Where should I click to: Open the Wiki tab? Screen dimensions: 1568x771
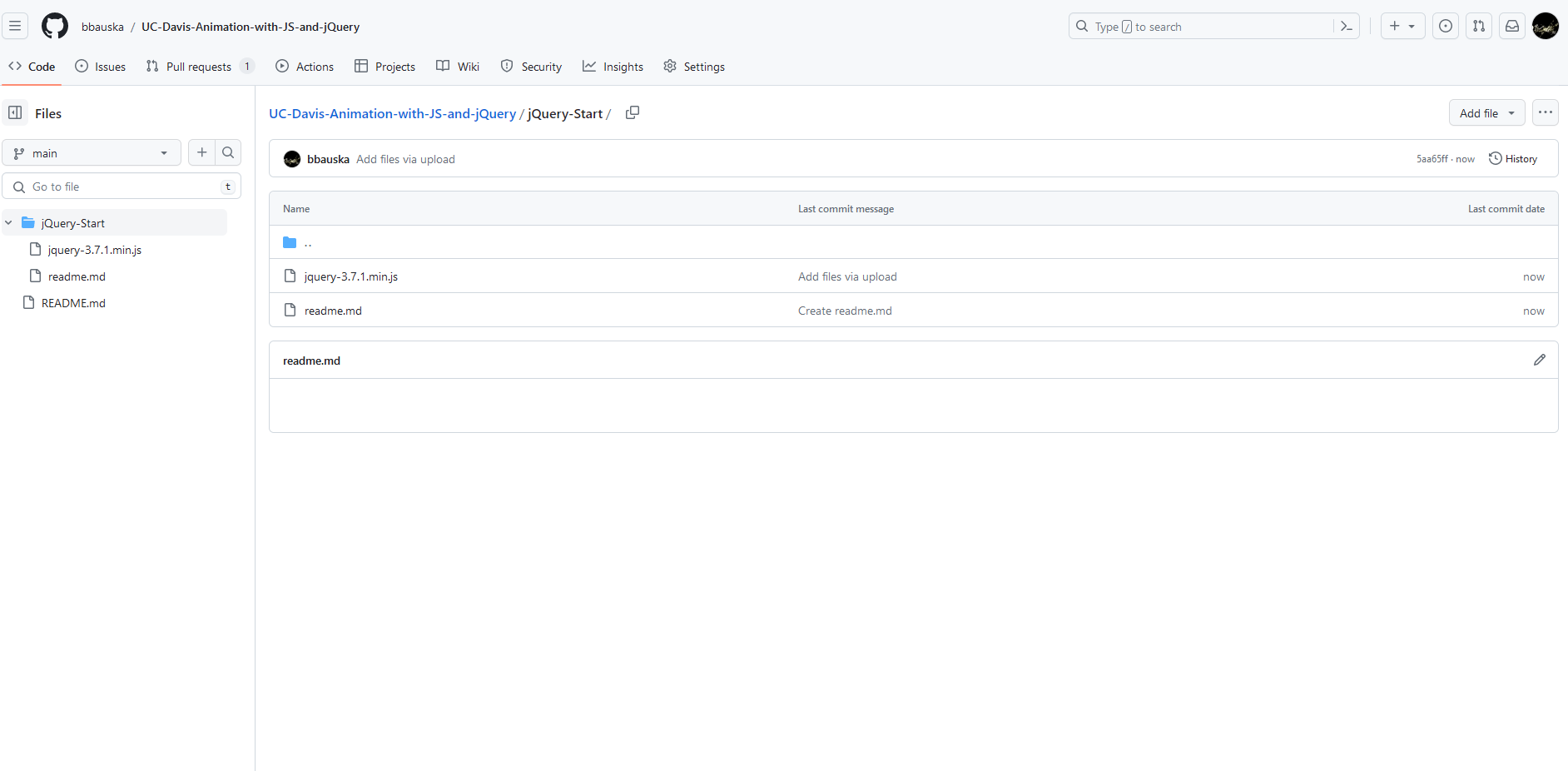[x=458, y=67]
